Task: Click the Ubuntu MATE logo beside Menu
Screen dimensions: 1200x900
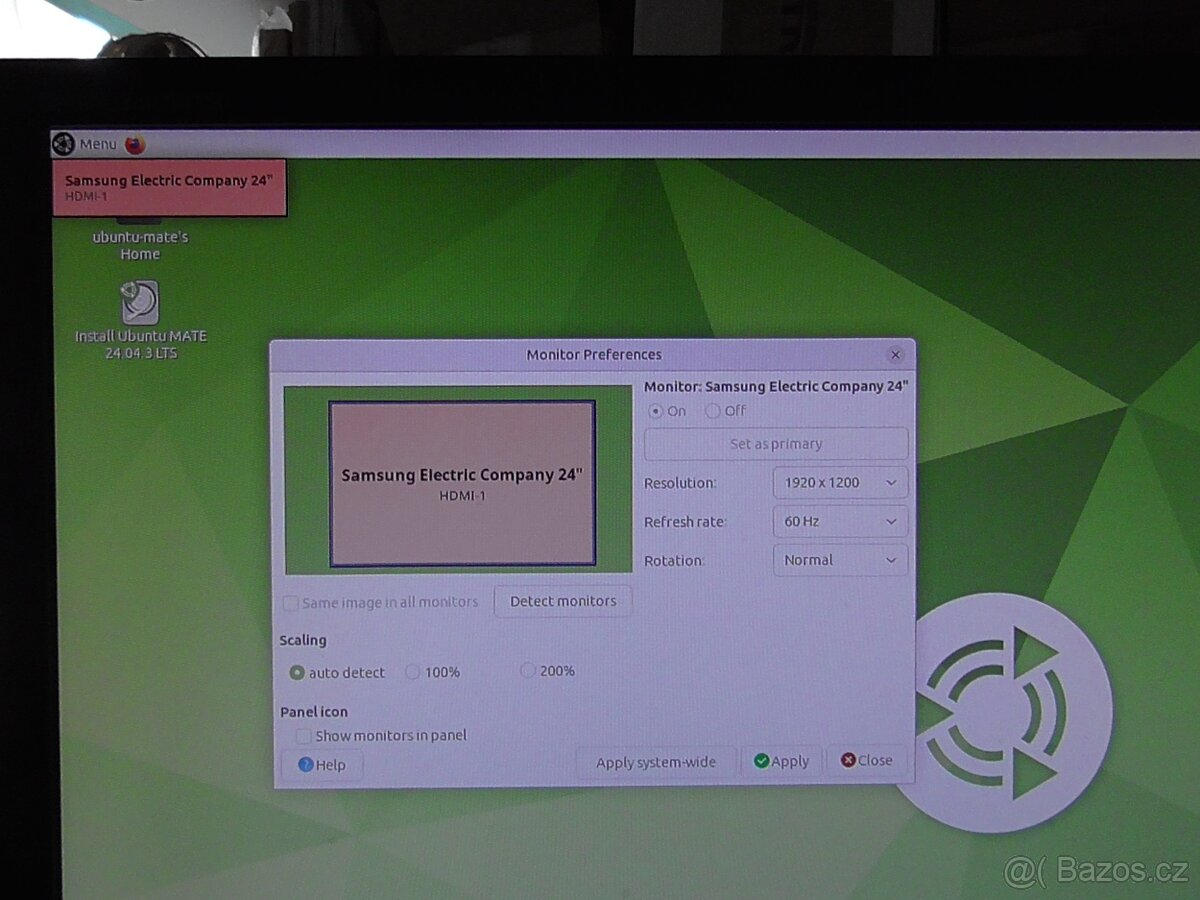Action: [x=63, y=144]
